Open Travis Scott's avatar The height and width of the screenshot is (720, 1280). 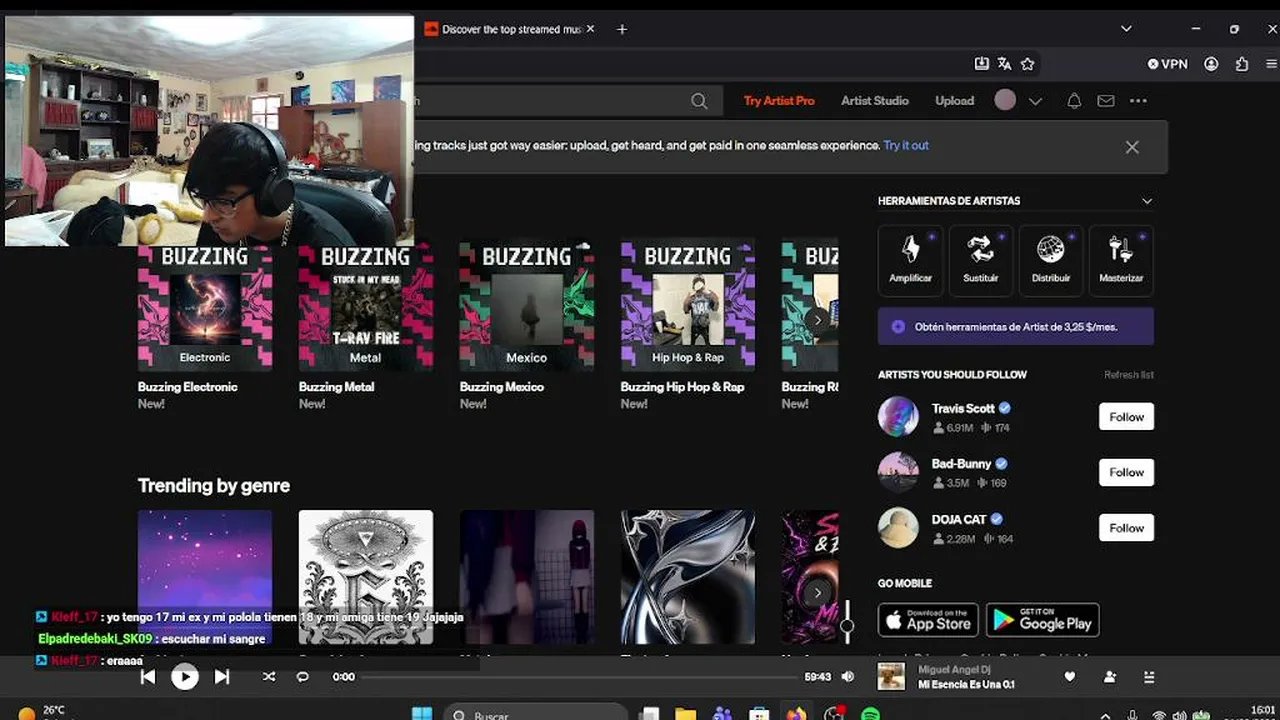coord(898,417)
